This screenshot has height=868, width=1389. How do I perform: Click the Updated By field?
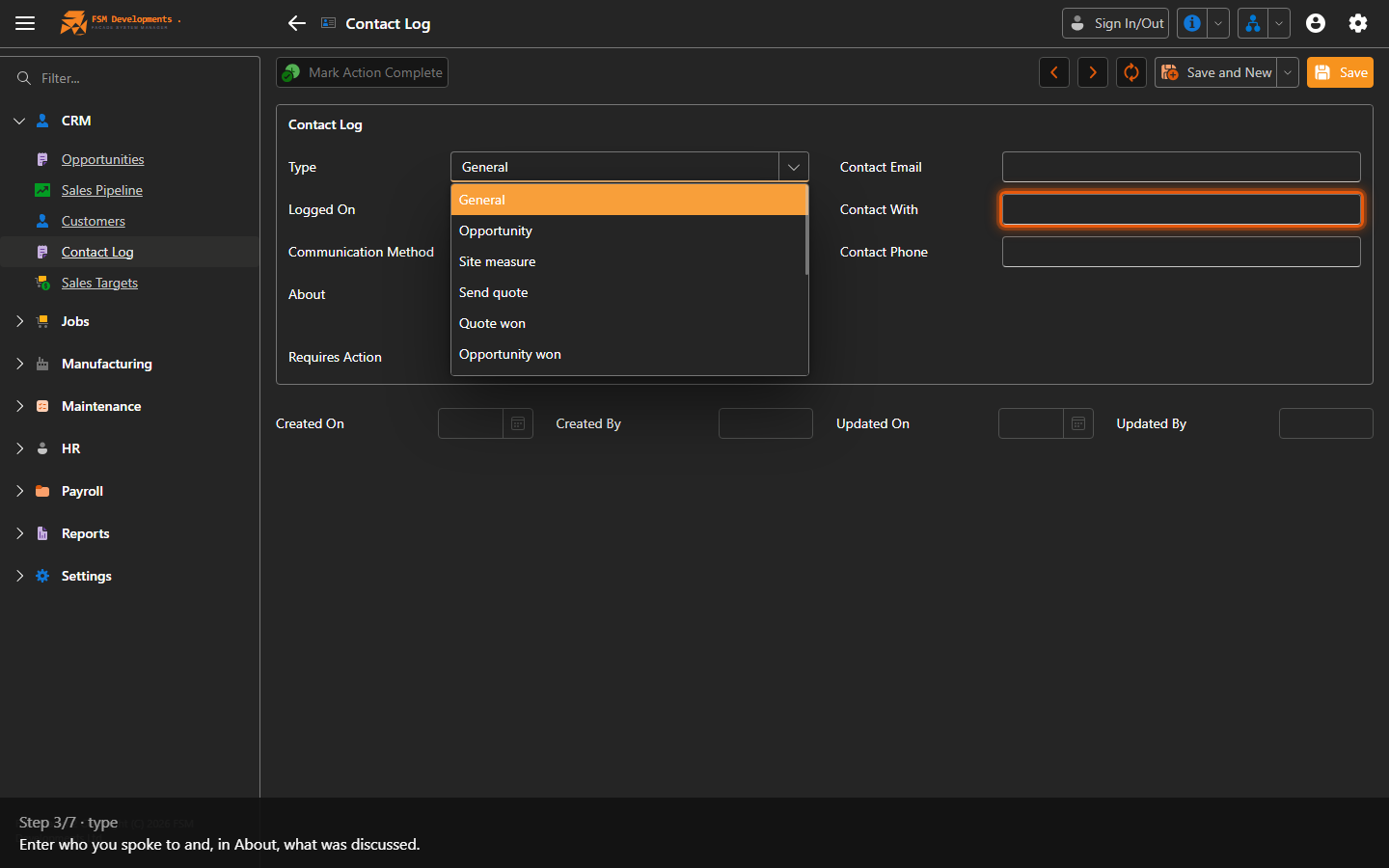pyautogui.click(x=1326, y=423)
